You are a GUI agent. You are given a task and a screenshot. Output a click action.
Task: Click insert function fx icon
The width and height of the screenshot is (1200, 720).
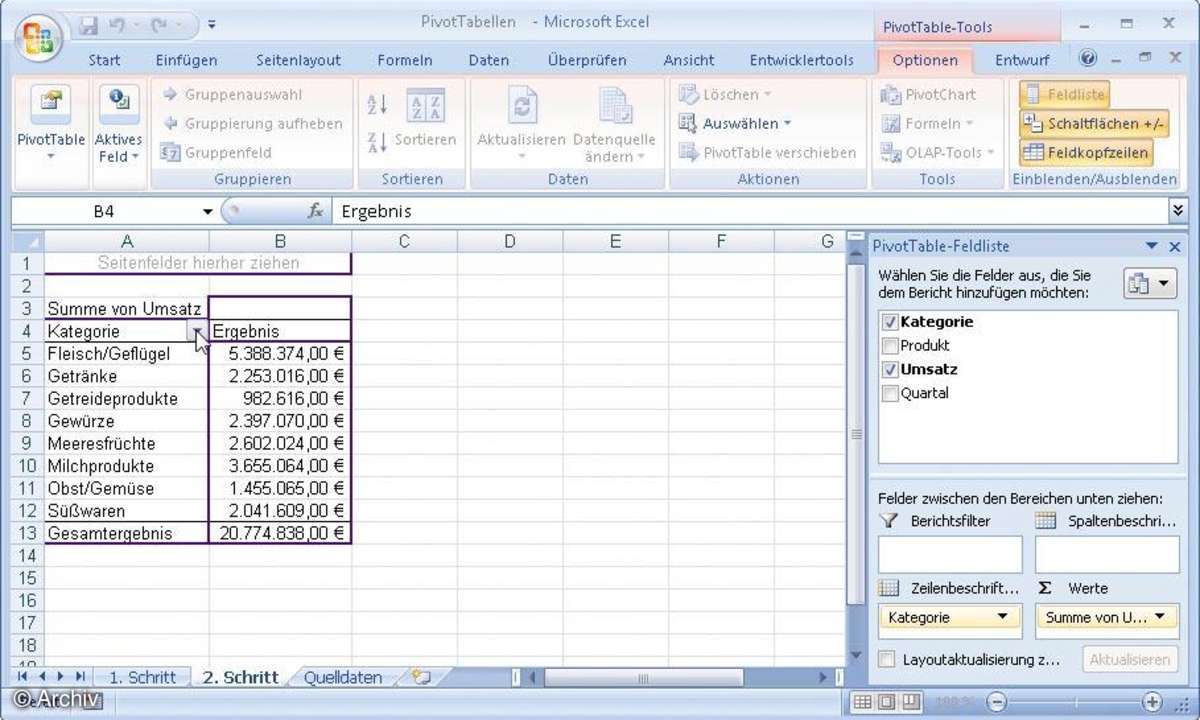point(315,211)
